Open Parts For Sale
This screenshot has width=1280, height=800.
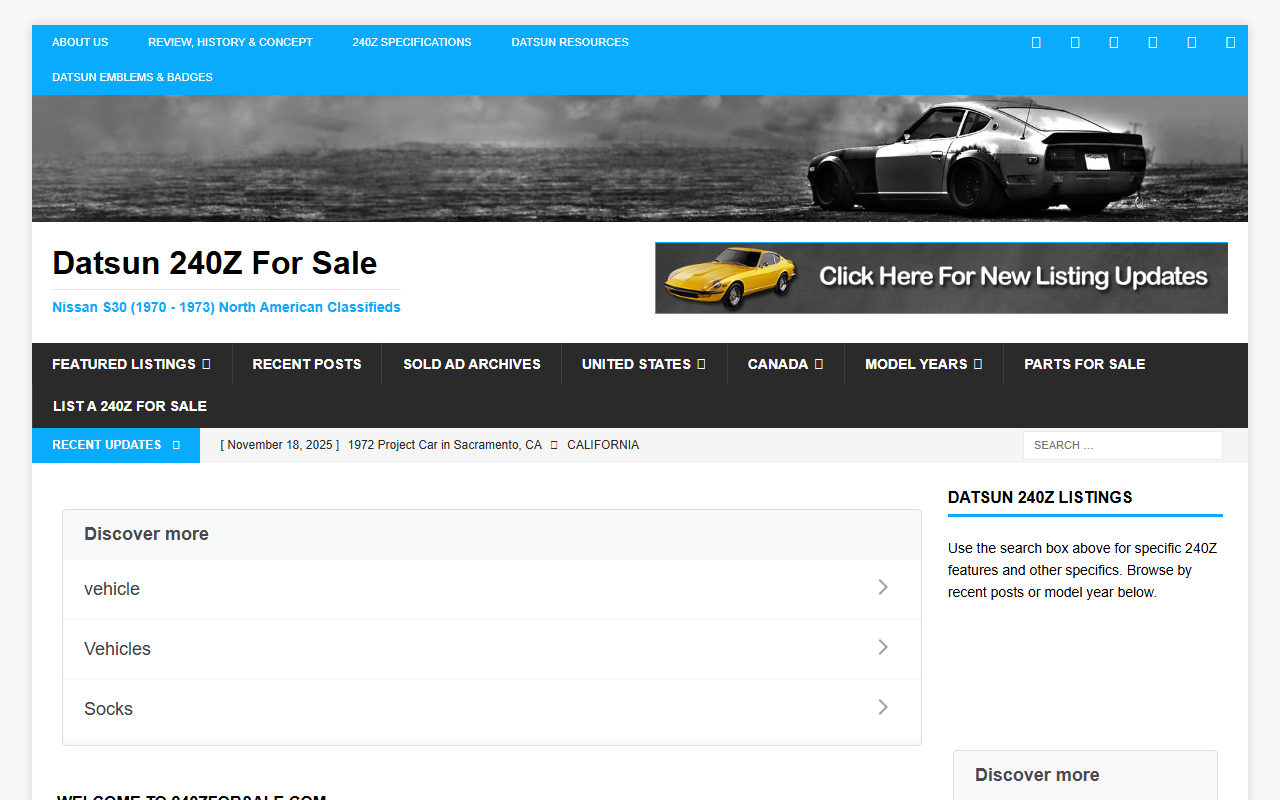1085,364
